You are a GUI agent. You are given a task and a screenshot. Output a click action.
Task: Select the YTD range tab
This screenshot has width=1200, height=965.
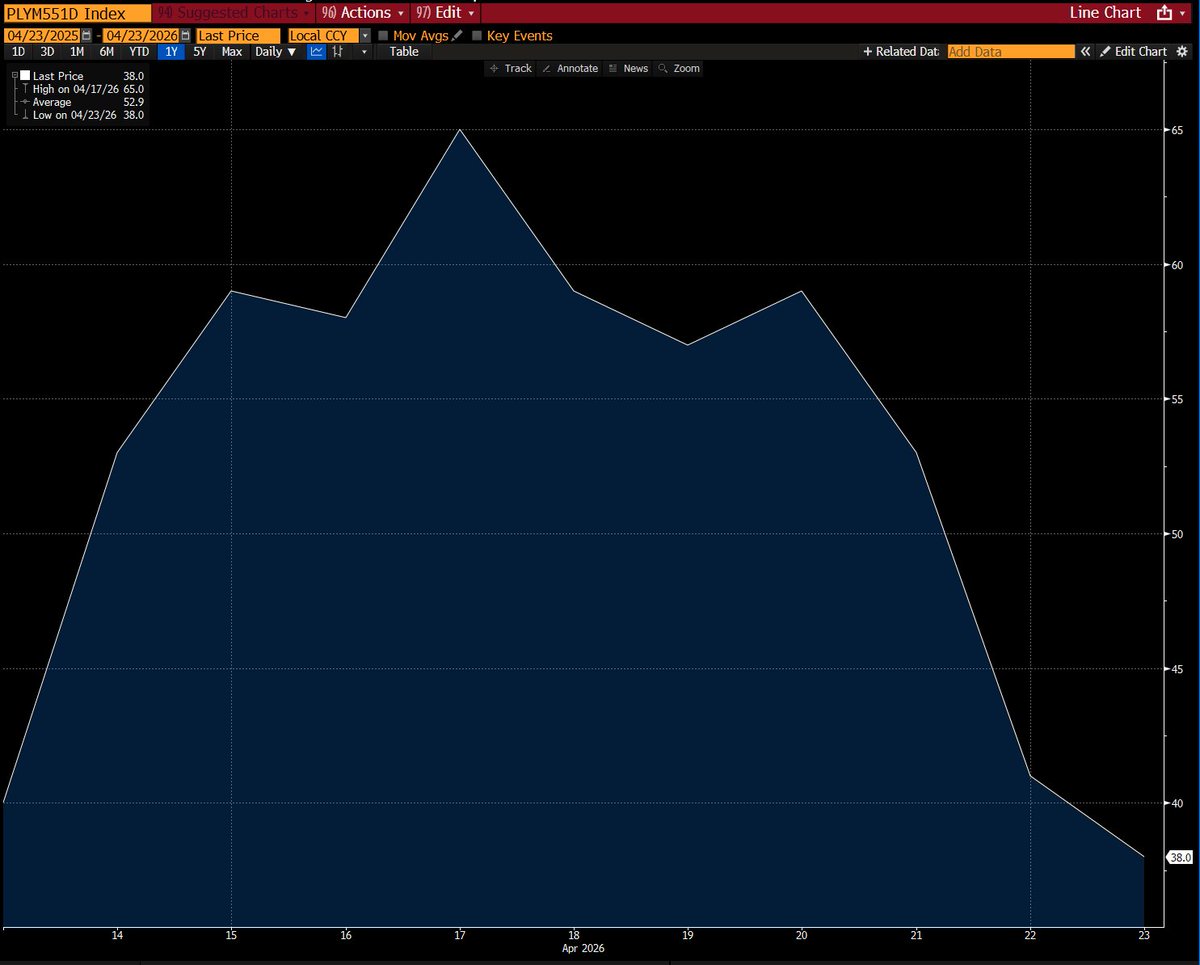[139, 51]
